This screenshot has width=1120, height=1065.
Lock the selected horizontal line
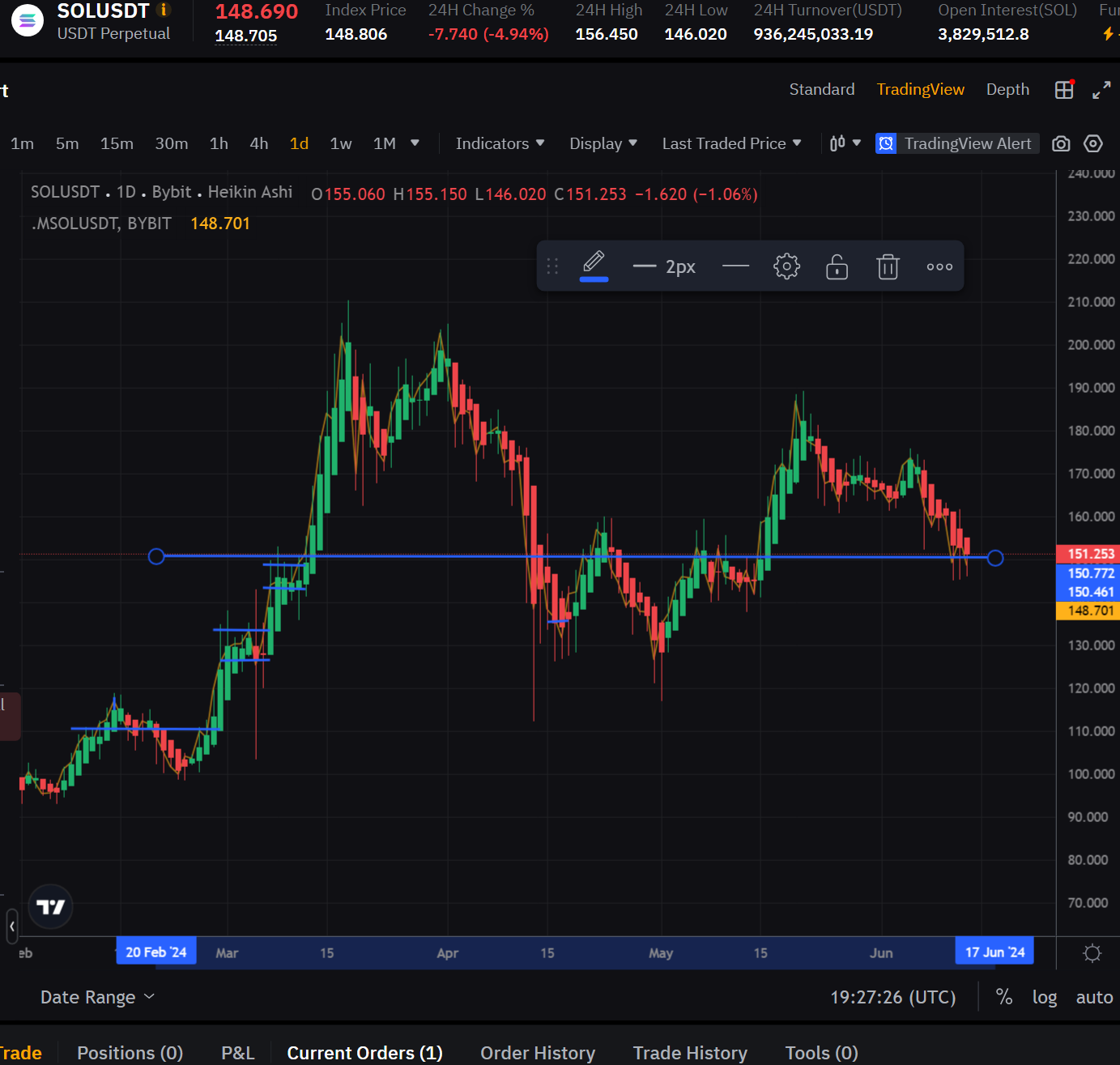click(837, 266)
